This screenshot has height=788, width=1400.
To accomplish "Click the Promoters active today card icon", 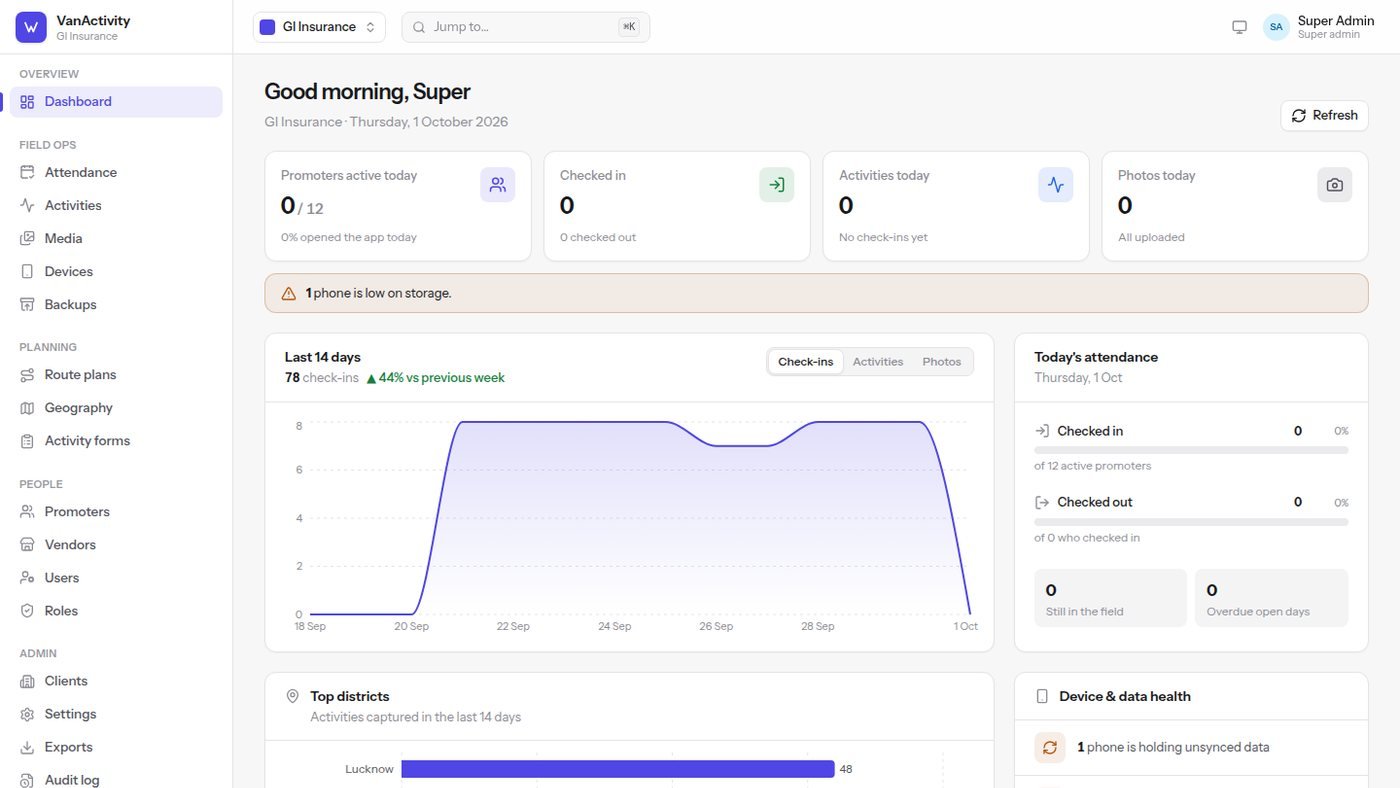I will point(498,185).
